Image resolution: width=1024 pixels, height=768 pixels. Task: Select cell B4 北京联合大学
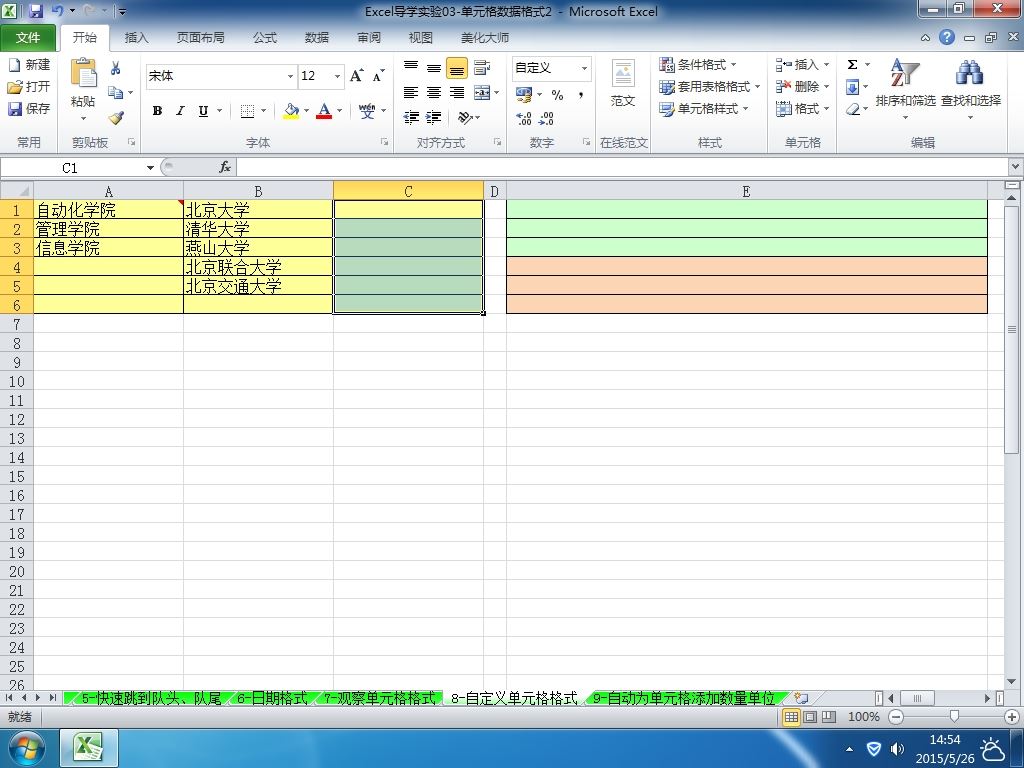(259, 266)
